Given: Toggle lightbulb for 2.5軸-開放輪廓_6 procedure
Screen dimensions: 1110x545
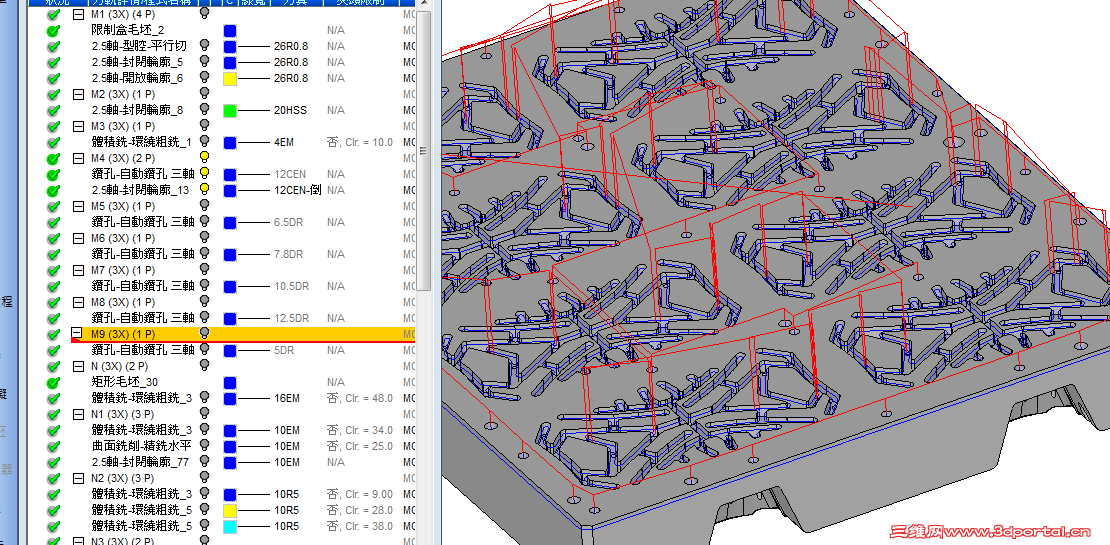Looking at the screenshot, I should (205, 77).
